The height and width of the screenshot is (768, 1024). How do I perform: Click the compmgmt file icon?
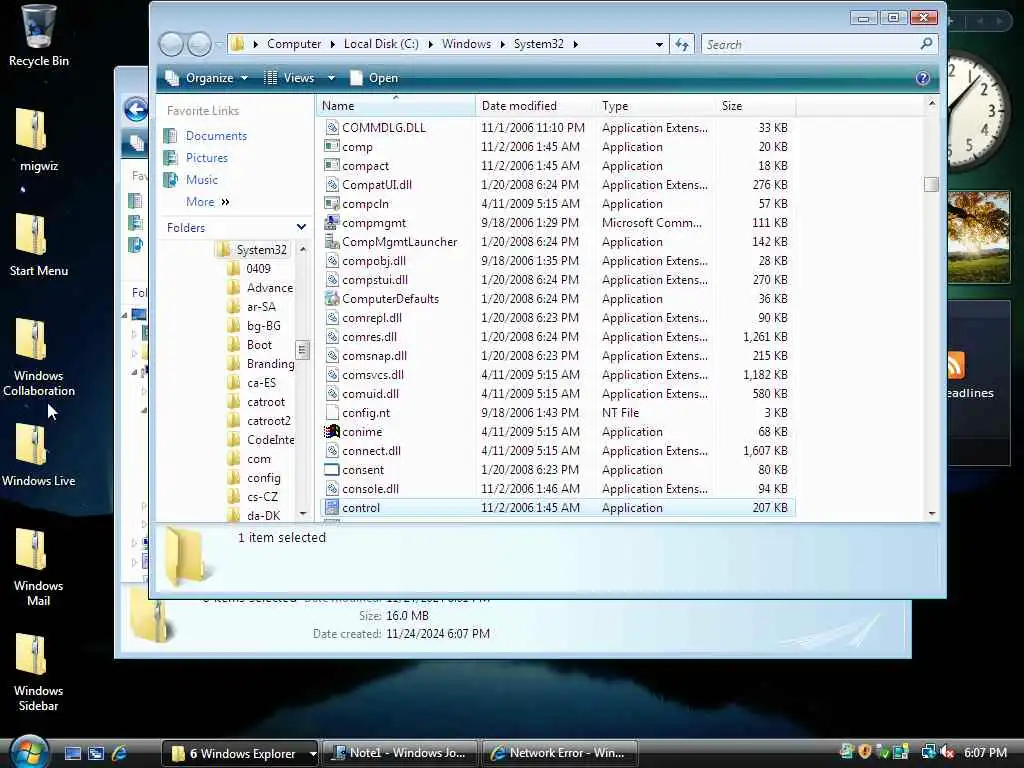click(x=332, y=222)
